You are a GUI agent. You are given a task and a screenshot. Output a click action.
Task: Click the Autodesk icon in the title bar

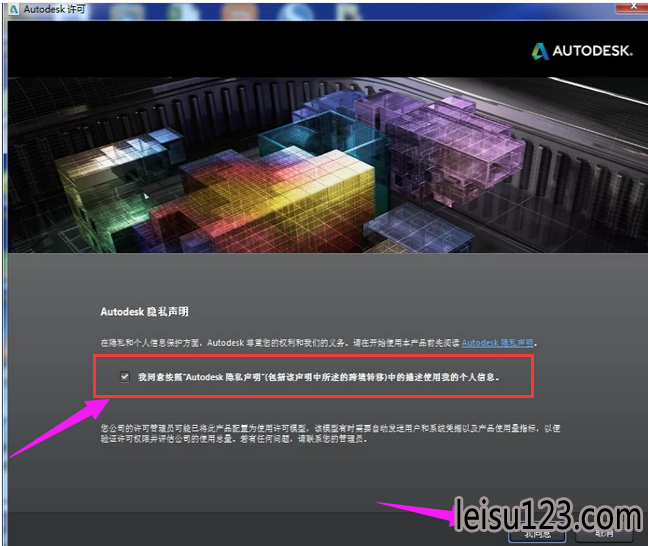pos(14,9)
